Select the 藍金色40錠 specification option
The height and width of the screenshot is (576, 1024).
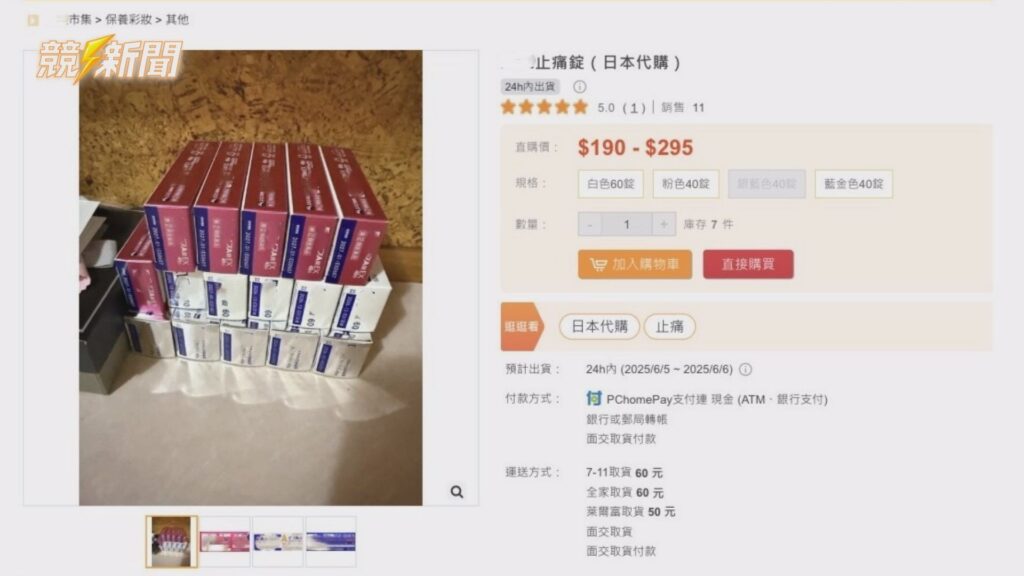click(854, 184)
